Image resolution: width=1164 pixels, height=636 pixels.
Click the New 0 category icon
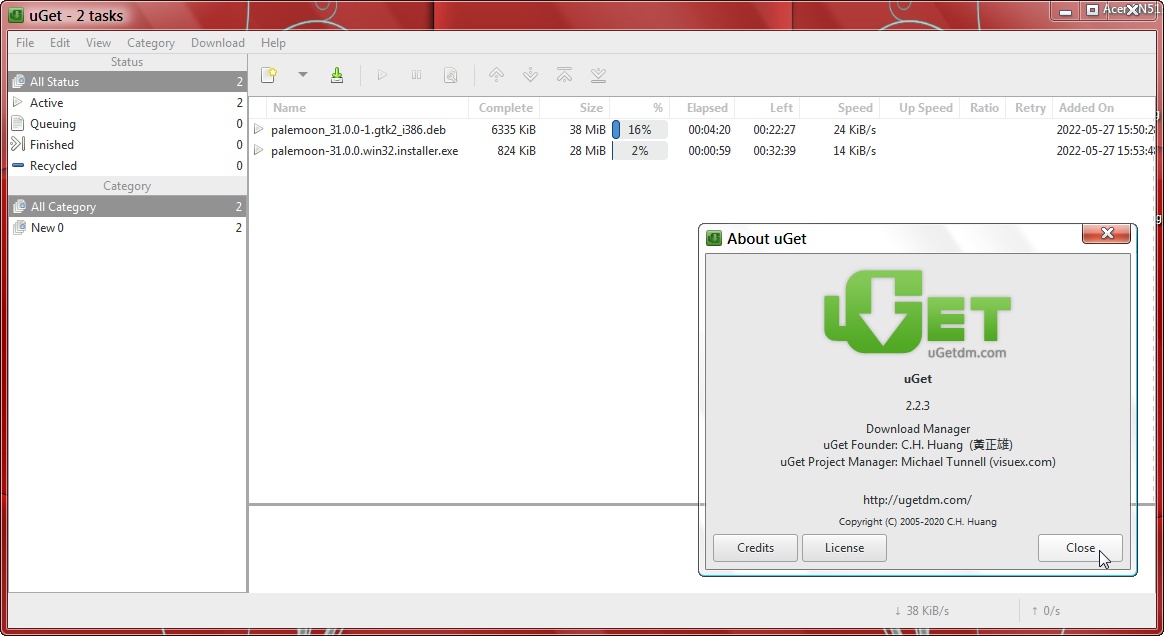click(x=19, y=228)
